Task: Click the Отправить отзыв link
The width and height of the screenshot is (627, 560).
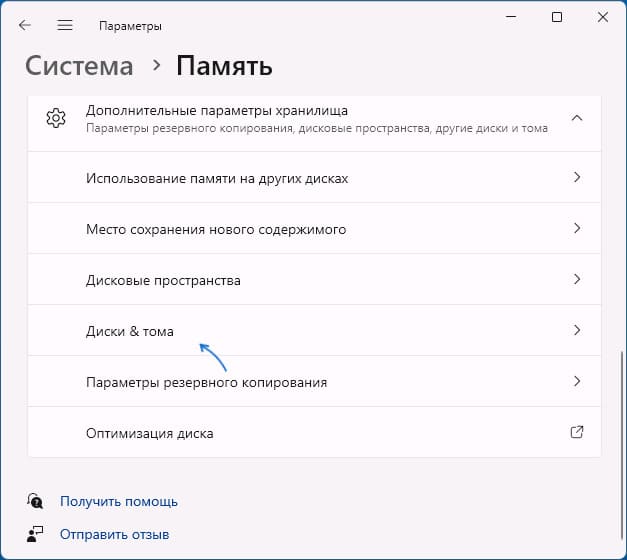Action: click(x=114, y=534)
